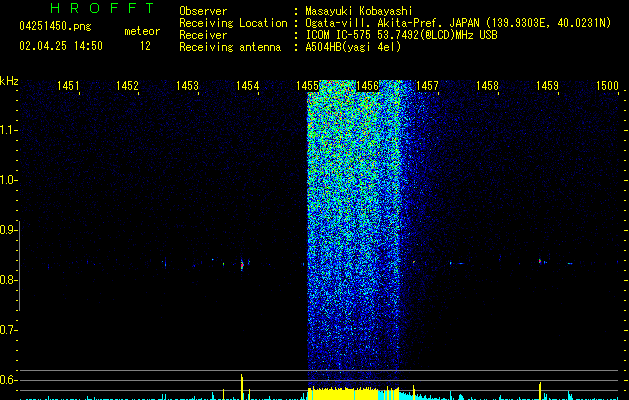Click the 1.0 kHz frequency label
This screenshot has width=629, height=400.
coord(8,180)
